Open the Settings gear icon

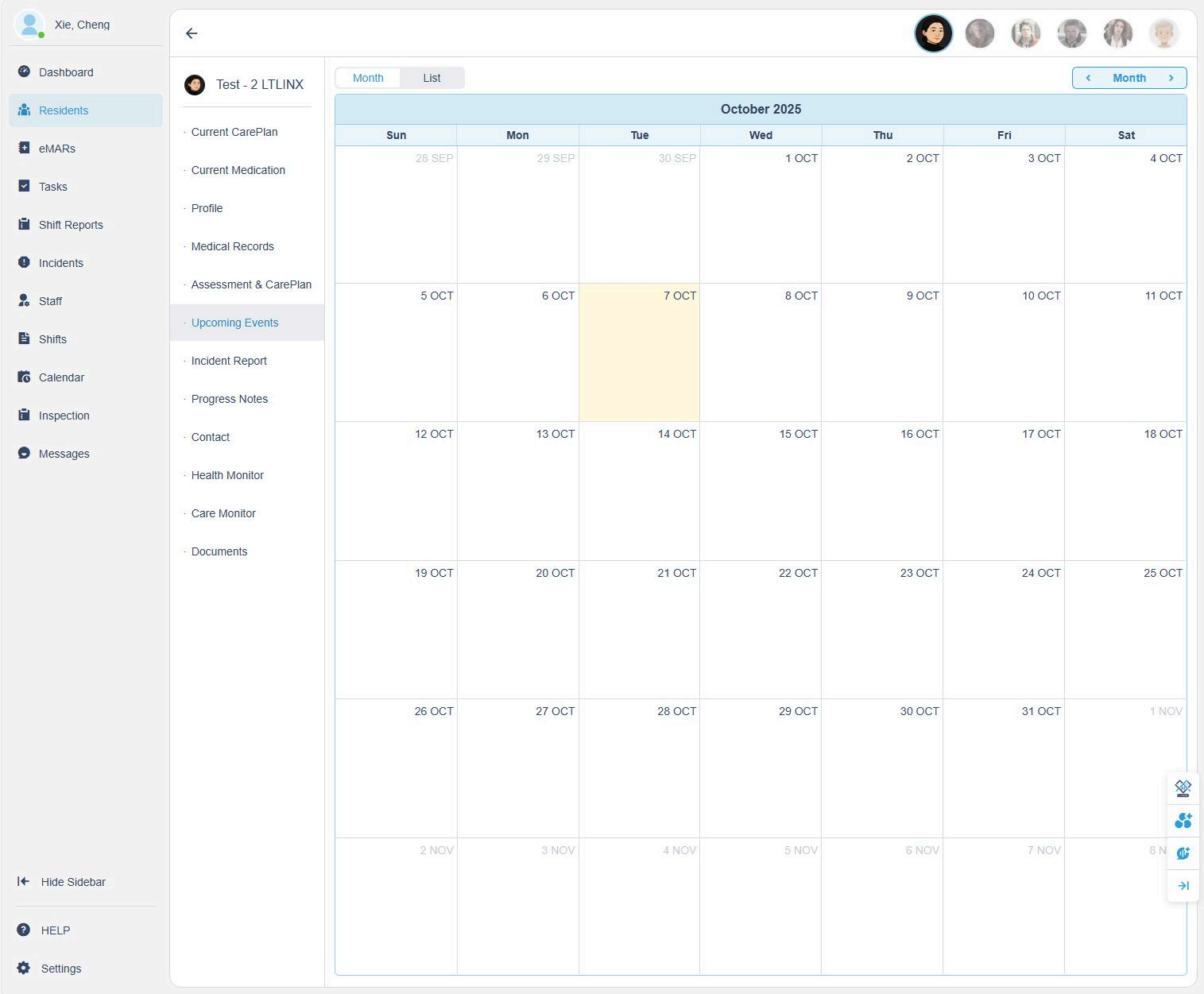[24, 968]
